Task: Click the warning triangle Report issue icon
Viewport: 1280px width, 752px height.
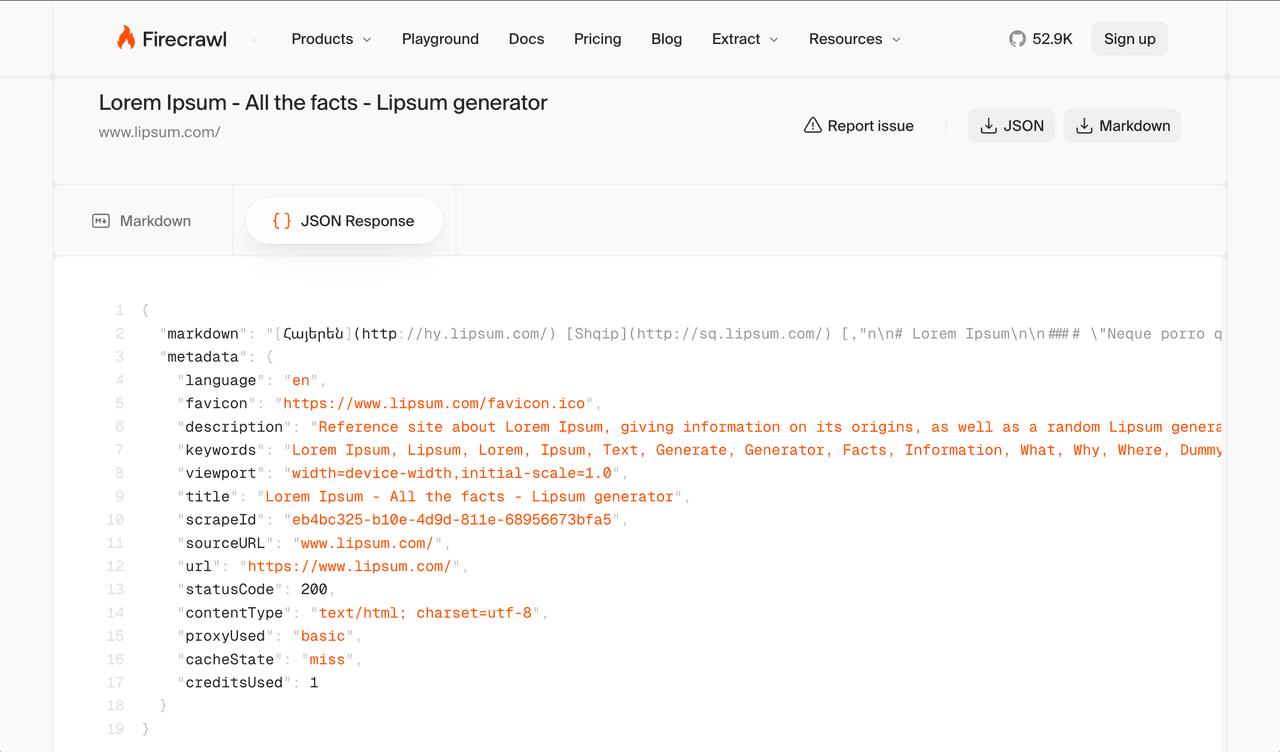Action: click(x=813, y=126)
